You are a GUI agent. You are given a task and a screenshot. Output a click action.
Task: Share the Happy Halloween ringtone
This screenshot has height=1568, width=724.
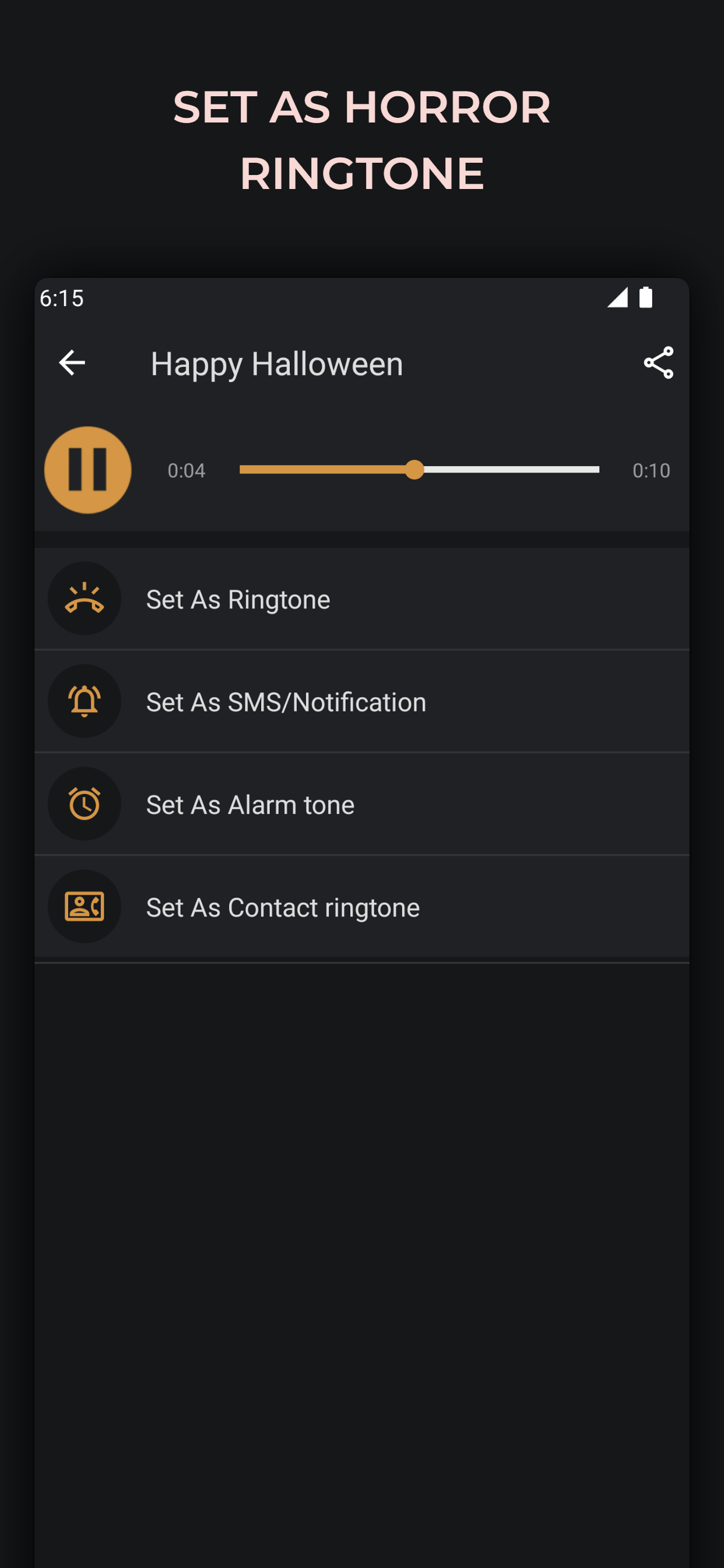click(x=658, y=363)
